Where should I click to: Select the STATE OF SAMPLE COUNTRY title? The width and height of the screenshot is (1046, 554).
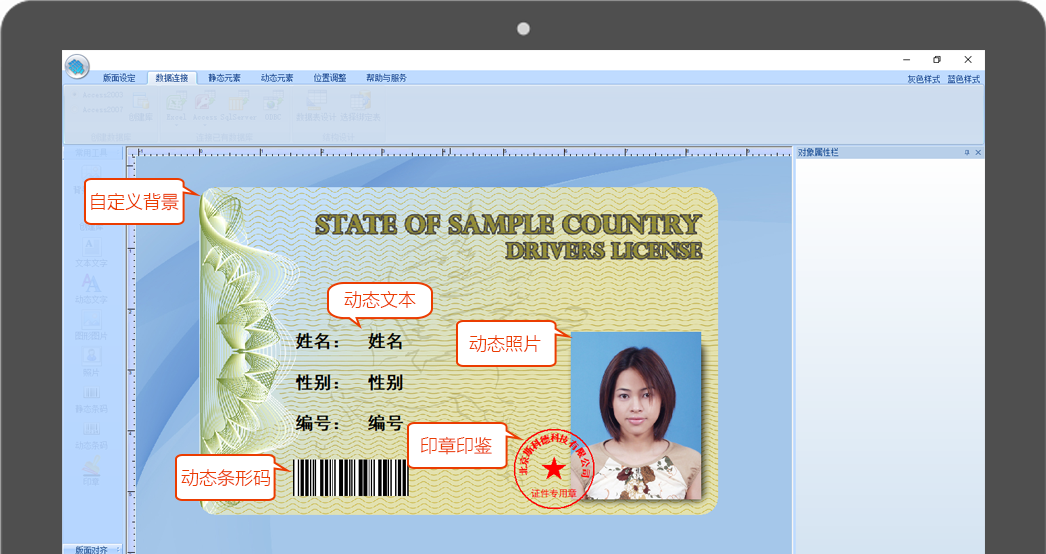(508, 225)
